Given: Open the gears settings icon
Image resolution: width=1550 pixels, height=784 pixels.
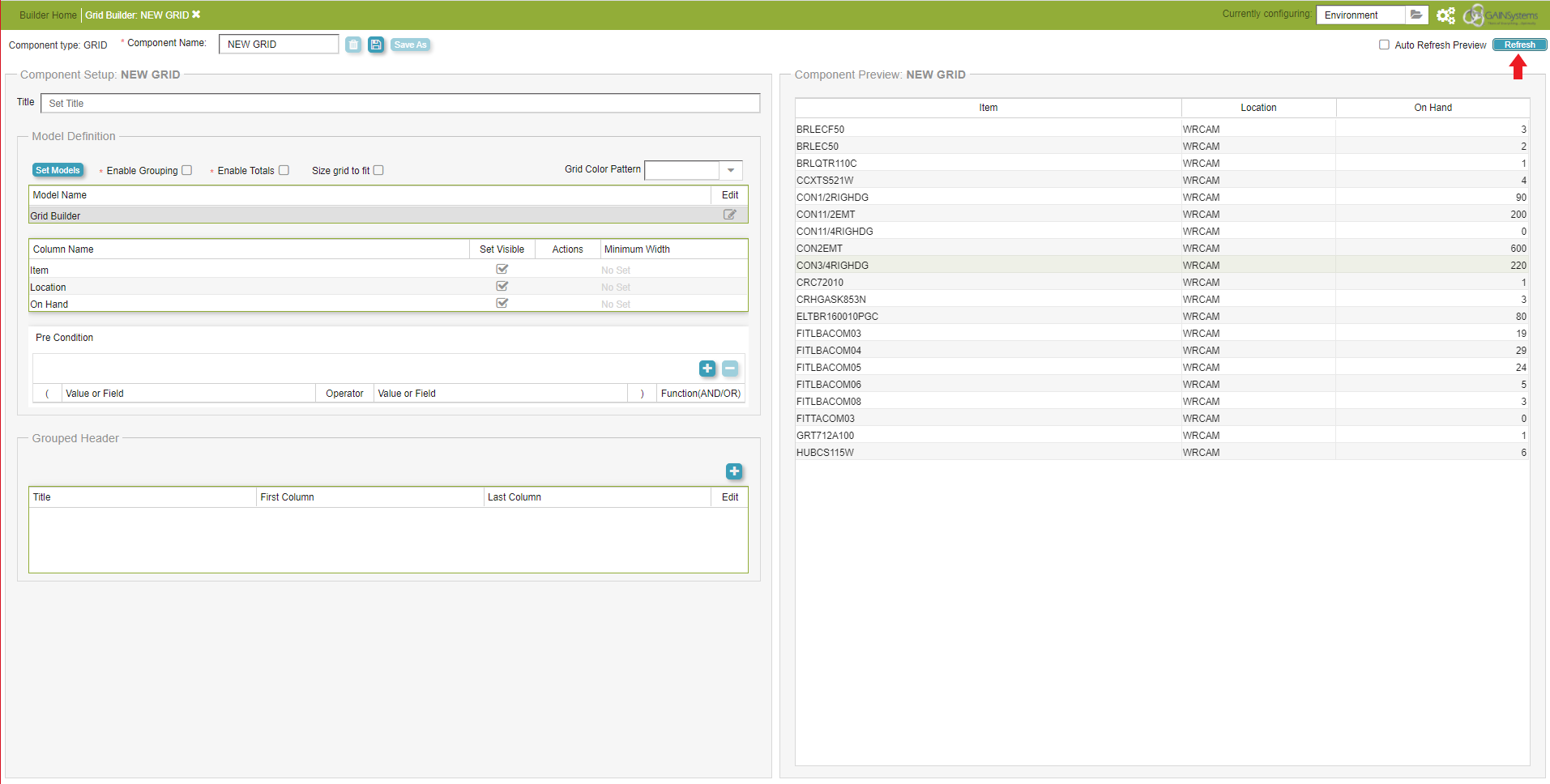Looking at the screenshot, I should click(1445, 15).
